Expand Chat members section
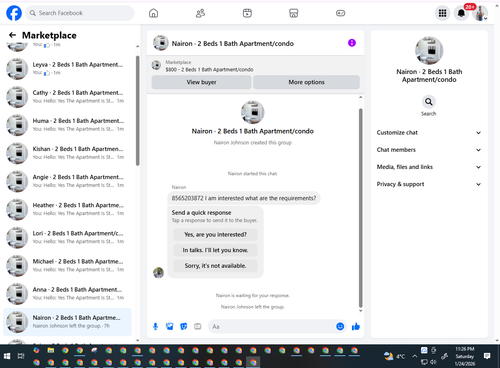The width and height of the screenshot is (500, 368). (429, 150)
